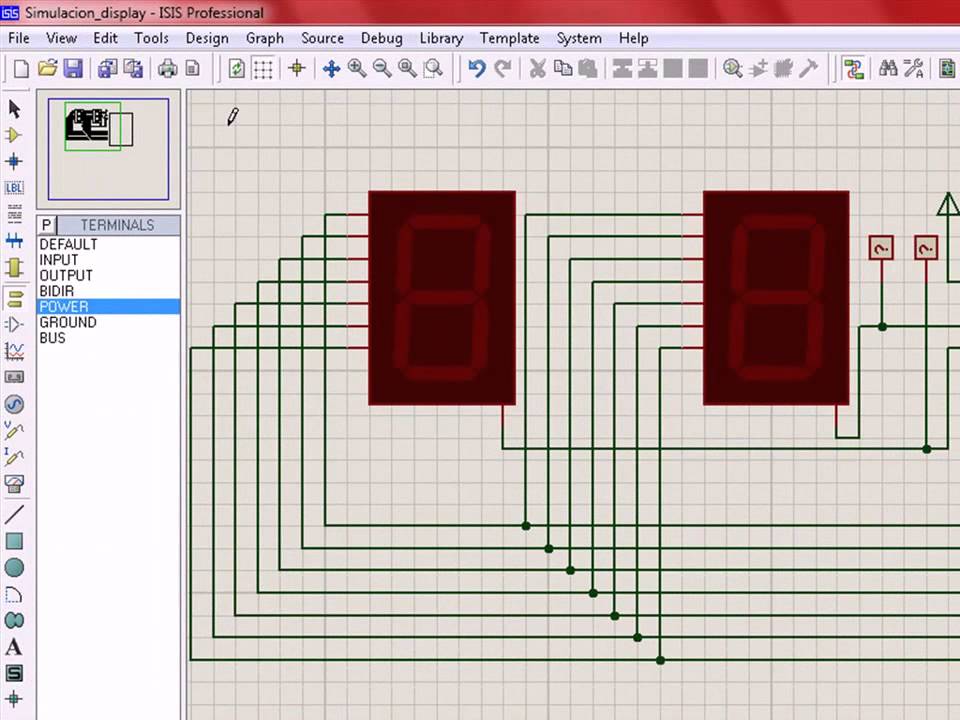Image resolution: width=960 pixels, height=720 pixels.
Task: Select the 2D Symbols S tool
Action: (14, 673)
